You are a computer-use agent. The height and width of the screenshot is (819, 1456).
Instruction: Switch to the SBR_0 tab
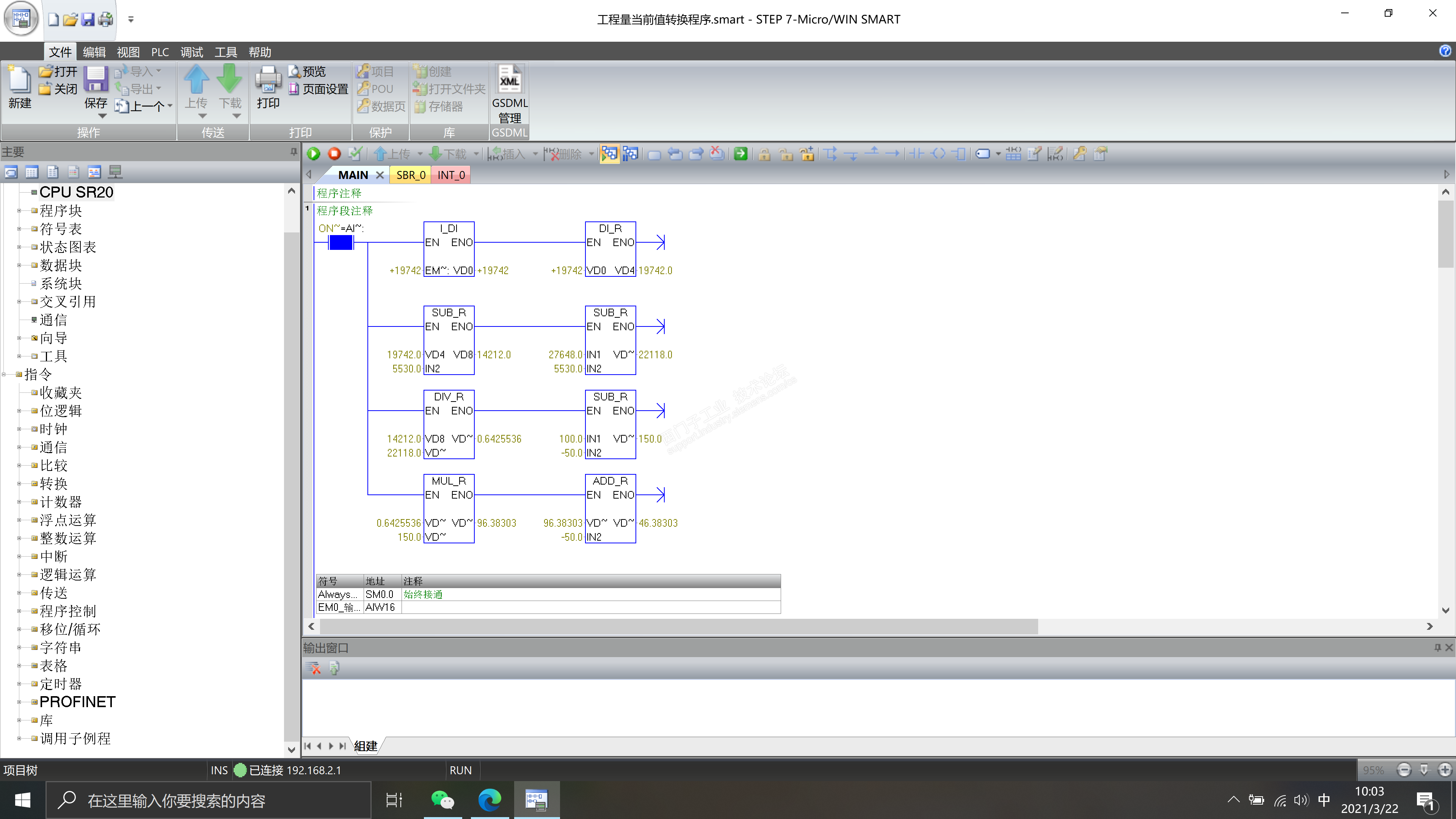[x=410, y=175]
